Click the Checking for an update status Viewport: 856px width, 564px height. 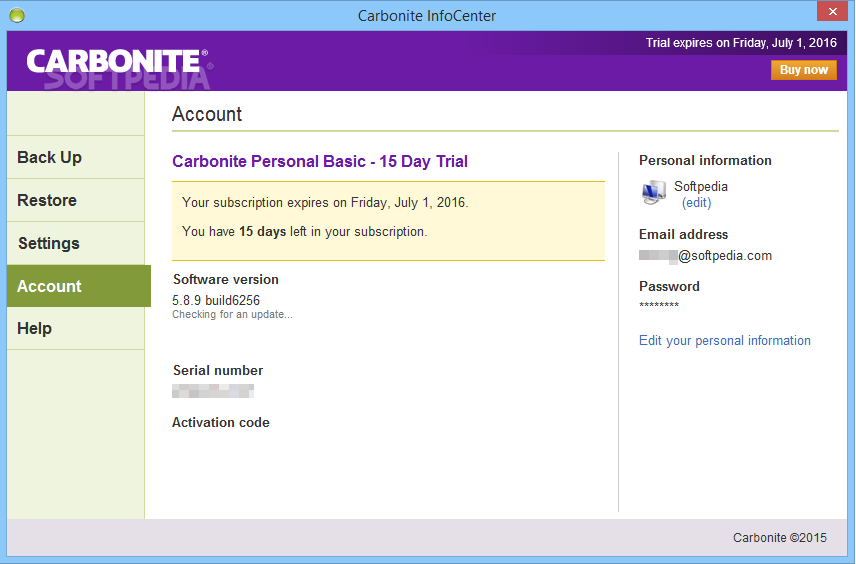pos(233,314)
